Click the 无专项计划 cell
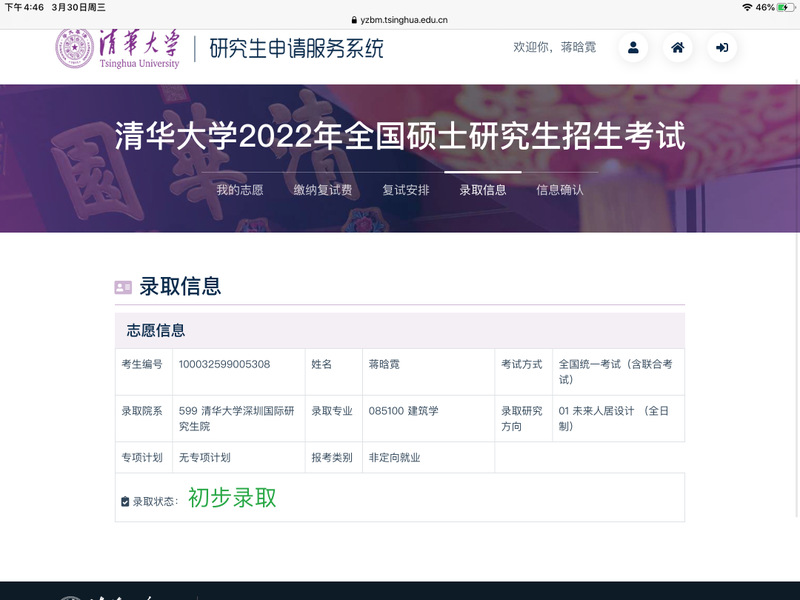This screenshot has width=800, height=600. 239,457
